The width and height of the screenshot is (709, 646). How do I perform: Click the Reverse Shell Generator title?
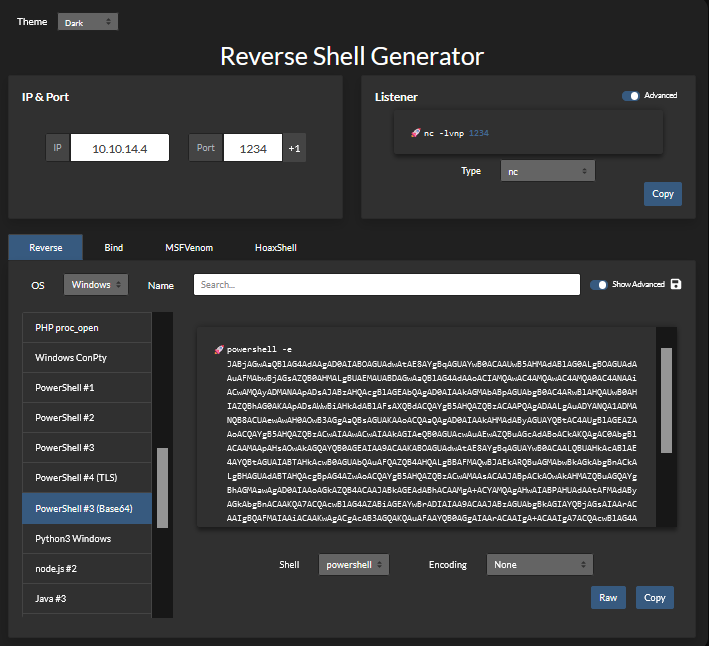(x=352, y=57)
